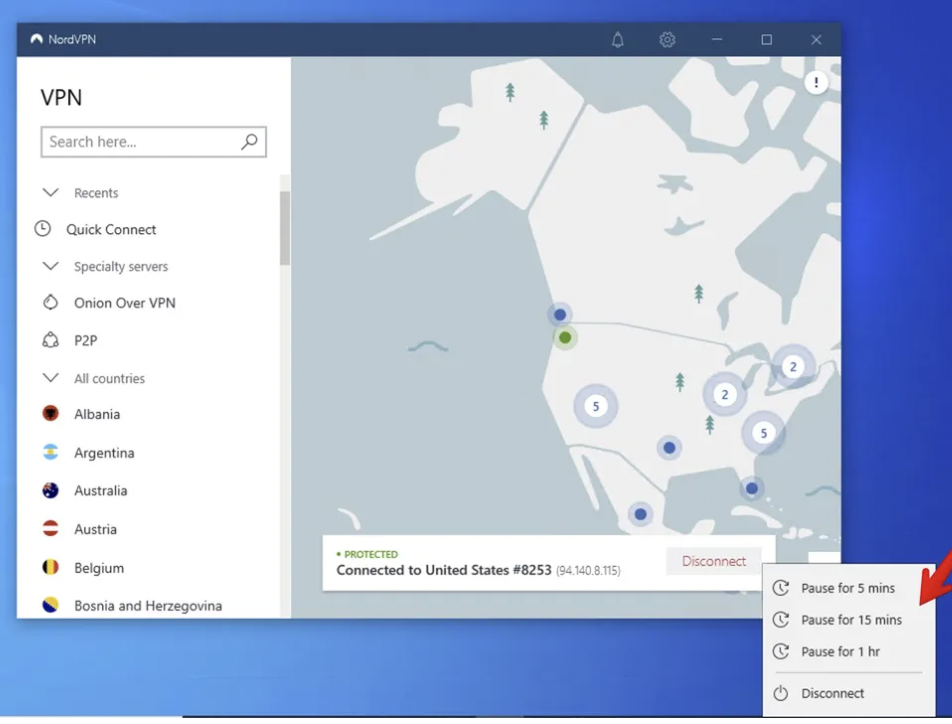952x724 pixels.
Task: Select the Albania flag icon
Action: tap(50, 414)
